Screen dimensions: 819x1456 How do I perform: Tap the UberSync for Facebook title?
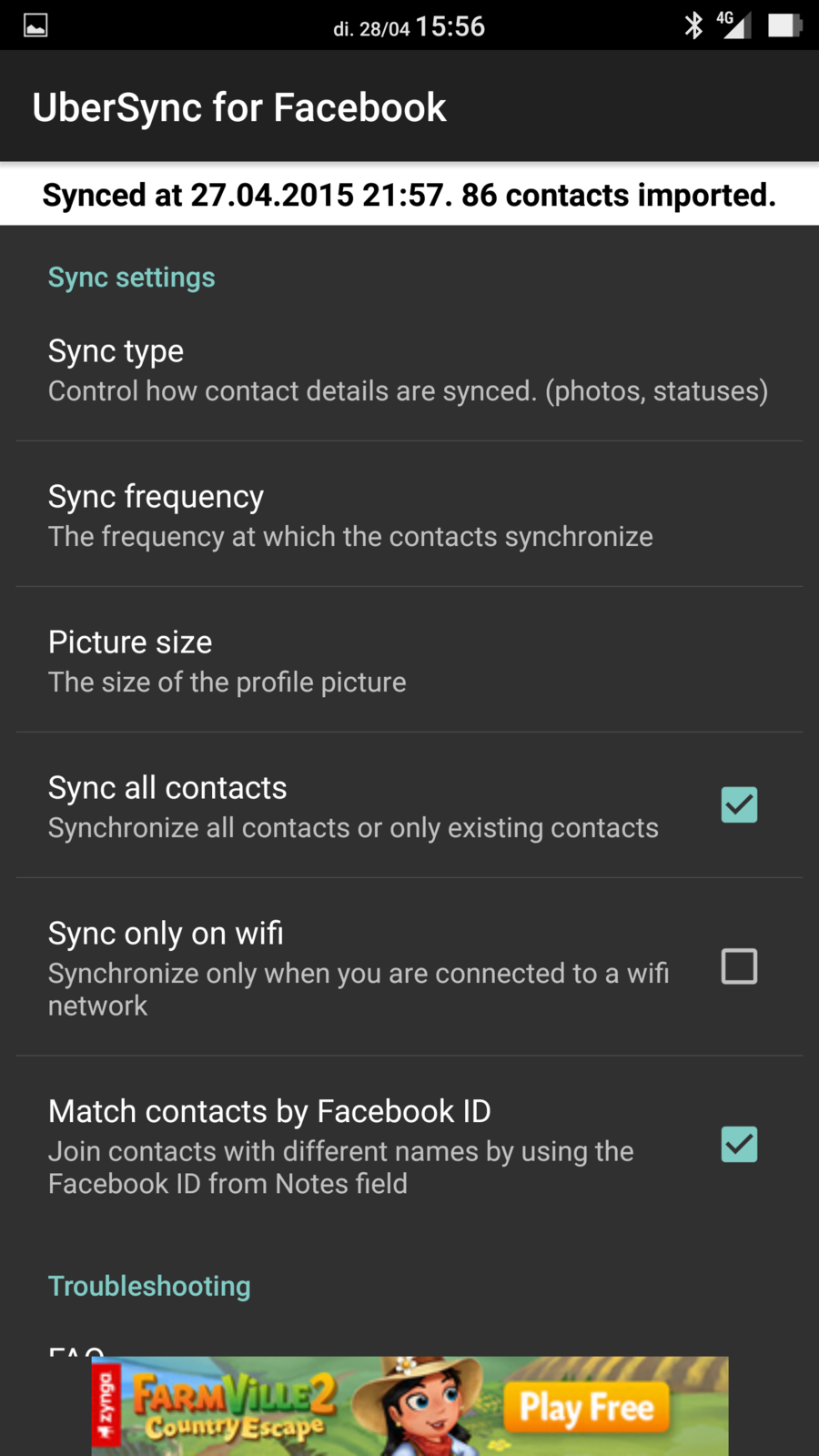click(x=239, y=107)
